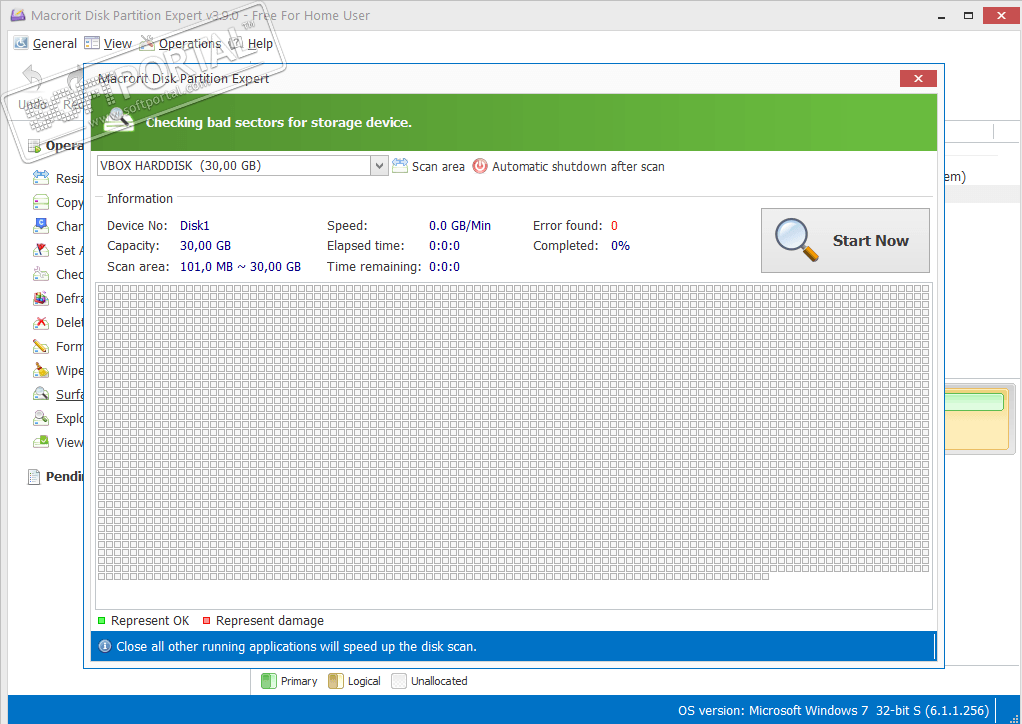
Task: Open the General menu
Action: pos(55,44)
